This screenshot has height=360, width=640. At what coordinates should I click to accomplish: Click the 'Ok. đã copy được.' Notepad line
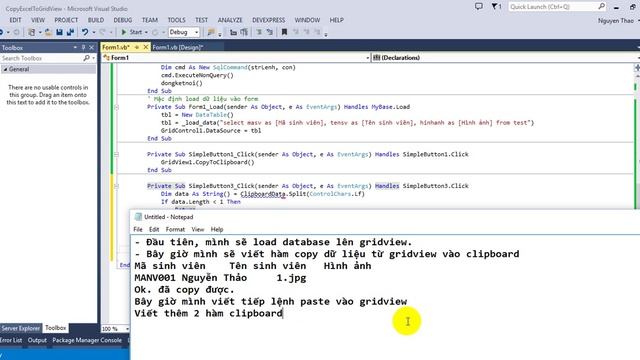tap(184, 290)
